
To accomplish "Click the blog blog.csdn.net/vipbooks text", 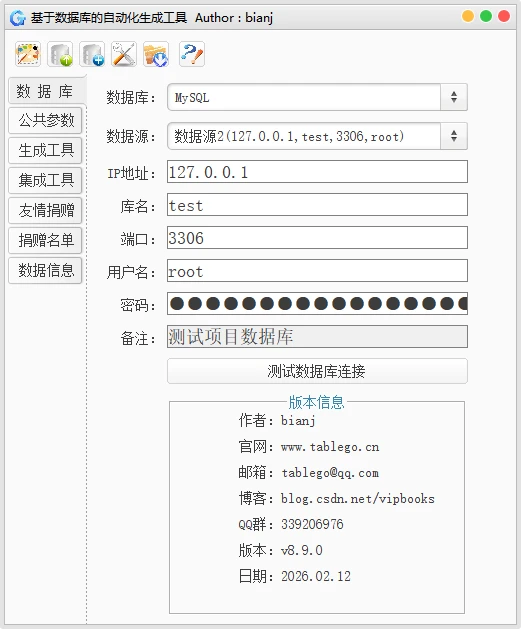I will pyautogui.click(x=357, y=499).
